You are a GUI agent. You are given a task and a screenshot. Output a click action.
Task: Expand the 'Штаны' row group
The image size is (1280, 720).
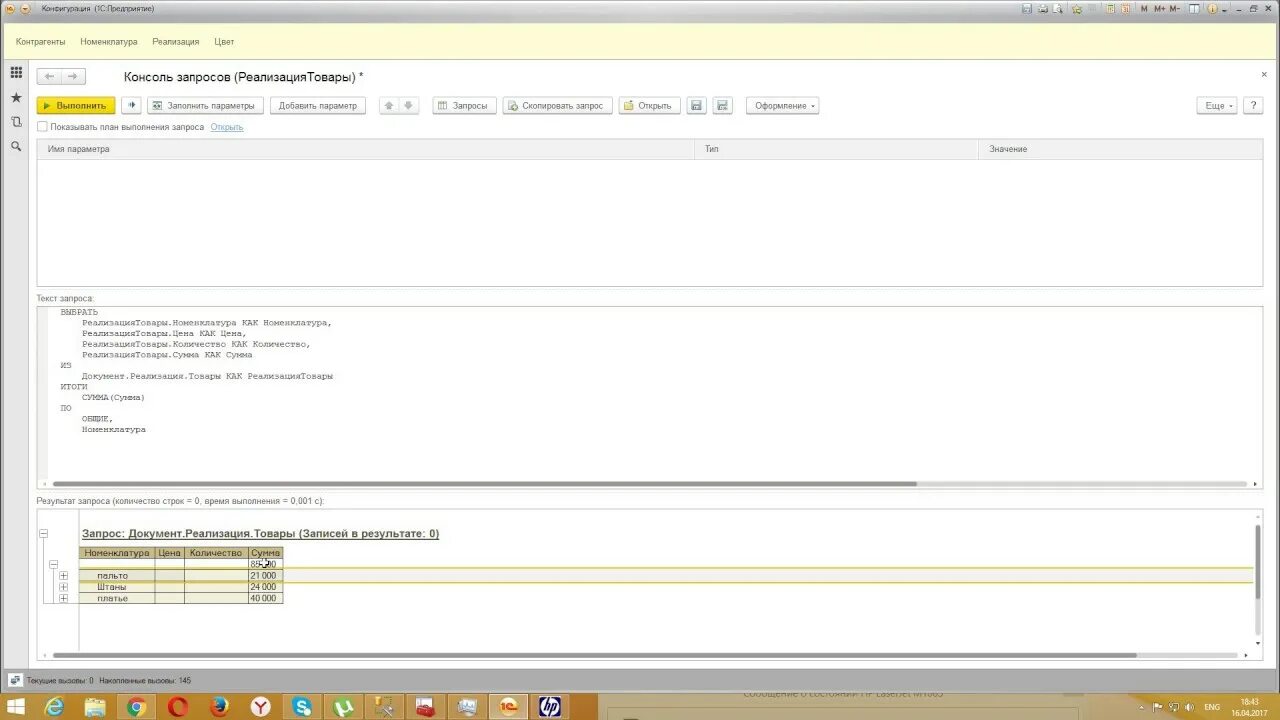click(x=63, y=587)
